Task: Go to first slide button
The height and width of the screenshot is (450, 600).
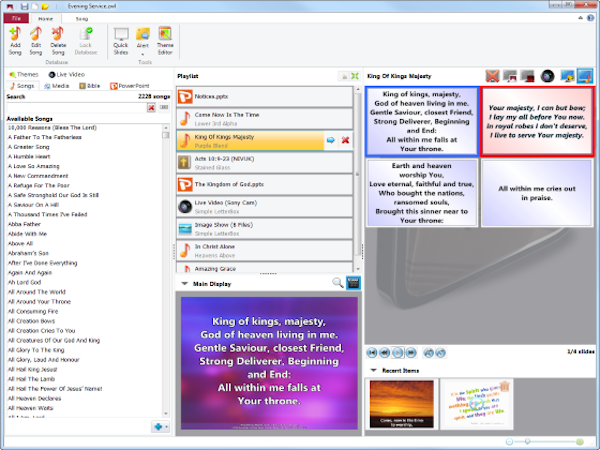Action: click(372, 352)
